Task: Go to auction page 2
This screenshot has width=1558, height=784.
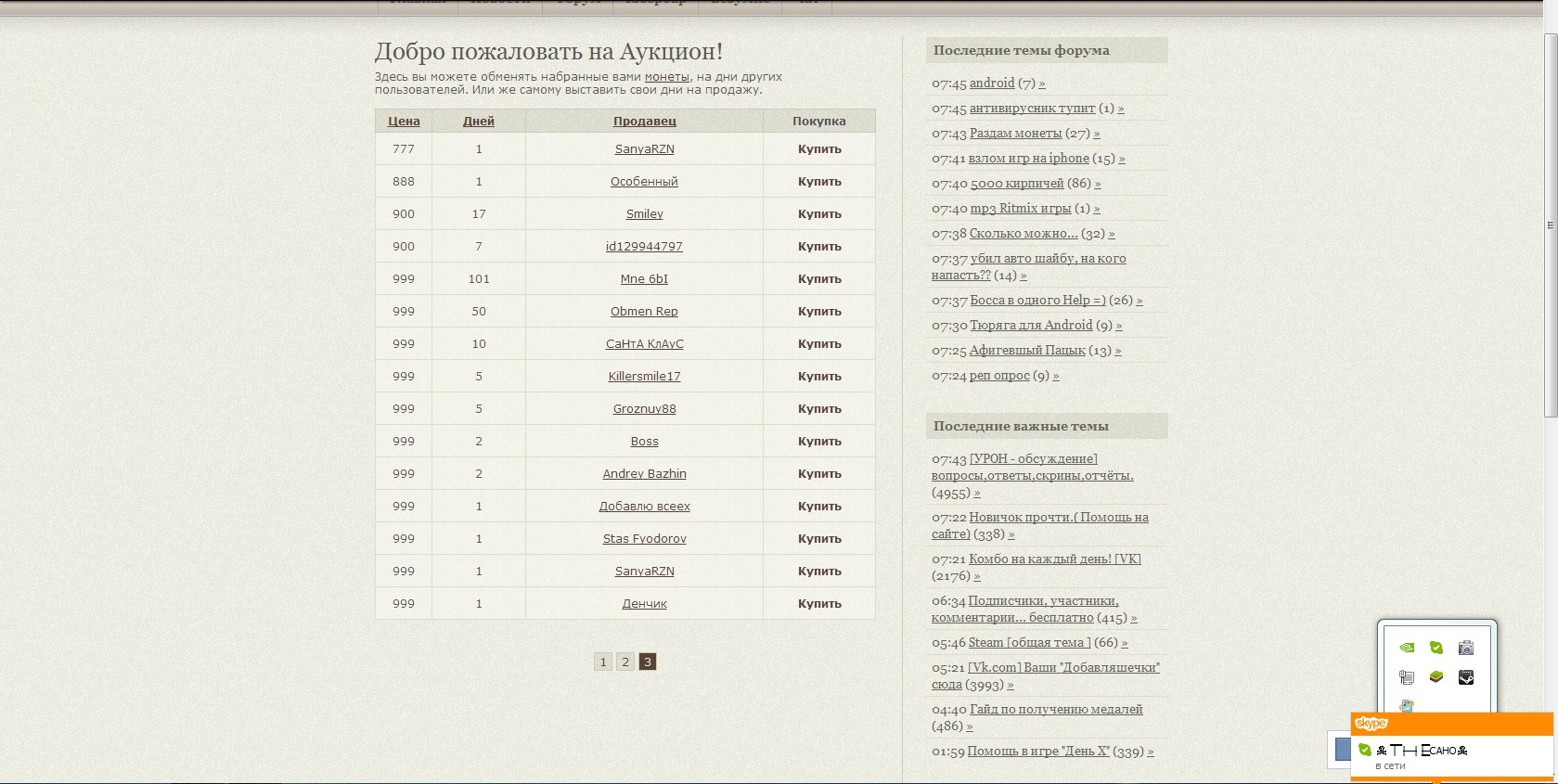Action: pyautogui.click(x=625, y=662)
